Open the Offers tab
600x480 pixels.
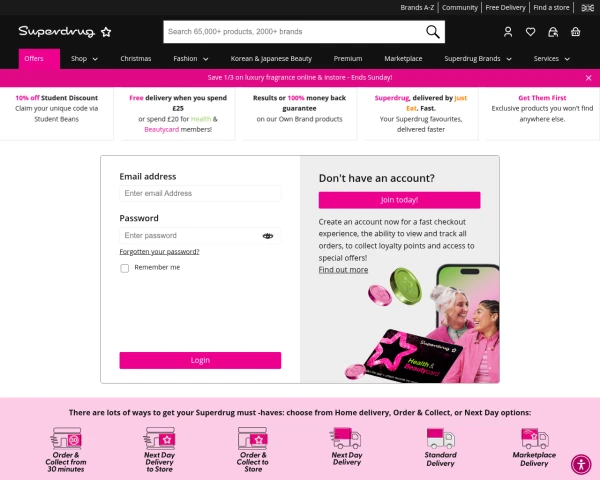(39, 59)
